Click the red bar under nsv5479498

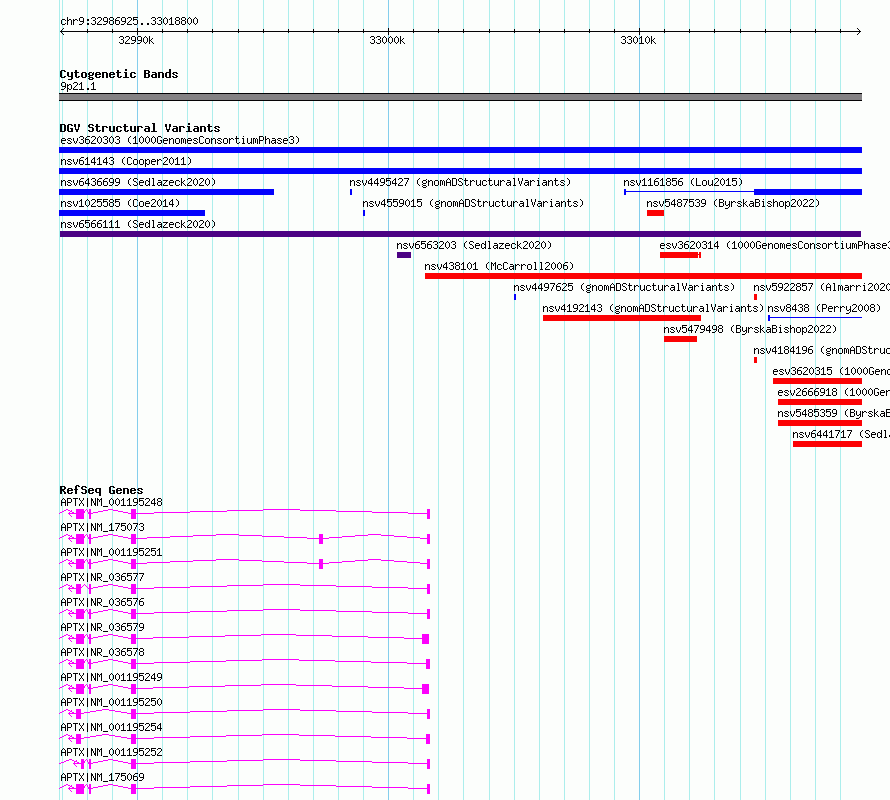(x=680, y=339)
